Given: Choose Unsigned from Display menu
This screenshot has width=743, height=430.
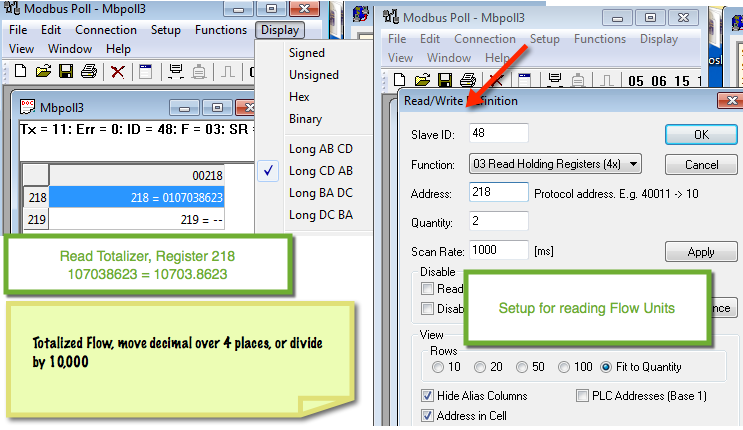Looking at the screenshot, I should coord(314,75).
